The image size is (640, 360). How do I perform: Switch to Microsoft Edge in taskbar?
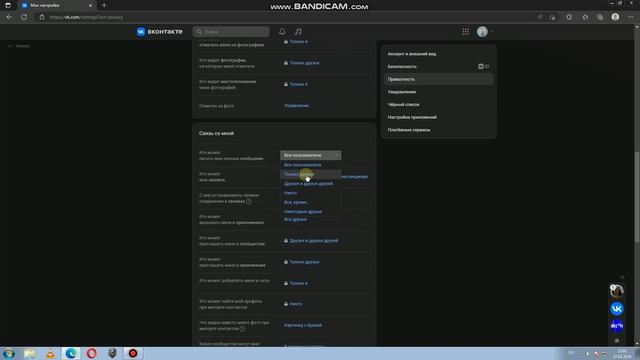point(71,353)
